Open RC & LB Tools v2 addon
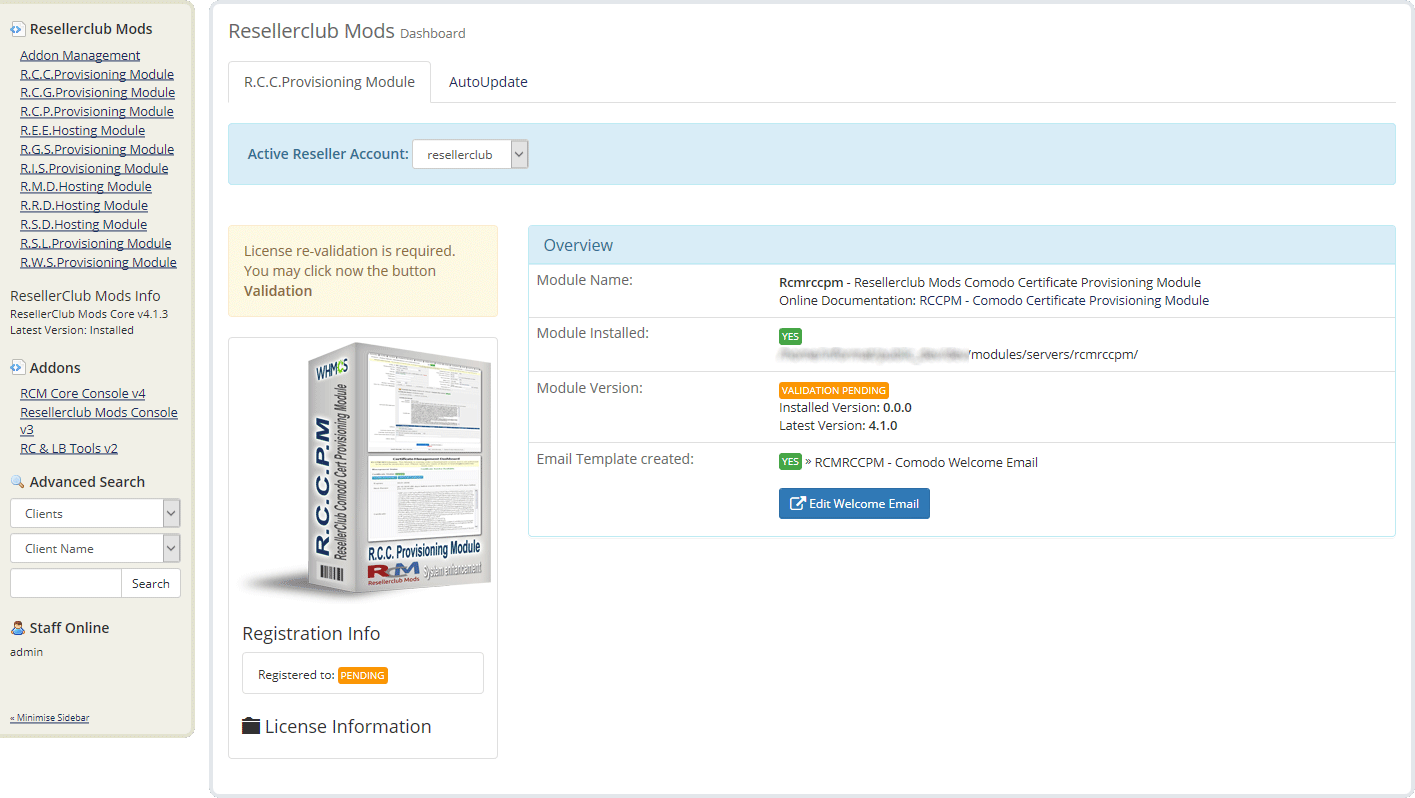The height and width of the screenshot is (798, 1415). tap(69, 448)
